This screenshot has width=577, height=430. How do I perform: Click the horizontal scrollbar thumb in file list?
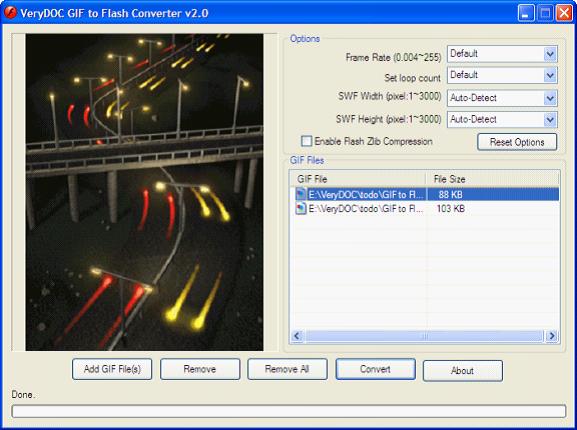point(424,335)
